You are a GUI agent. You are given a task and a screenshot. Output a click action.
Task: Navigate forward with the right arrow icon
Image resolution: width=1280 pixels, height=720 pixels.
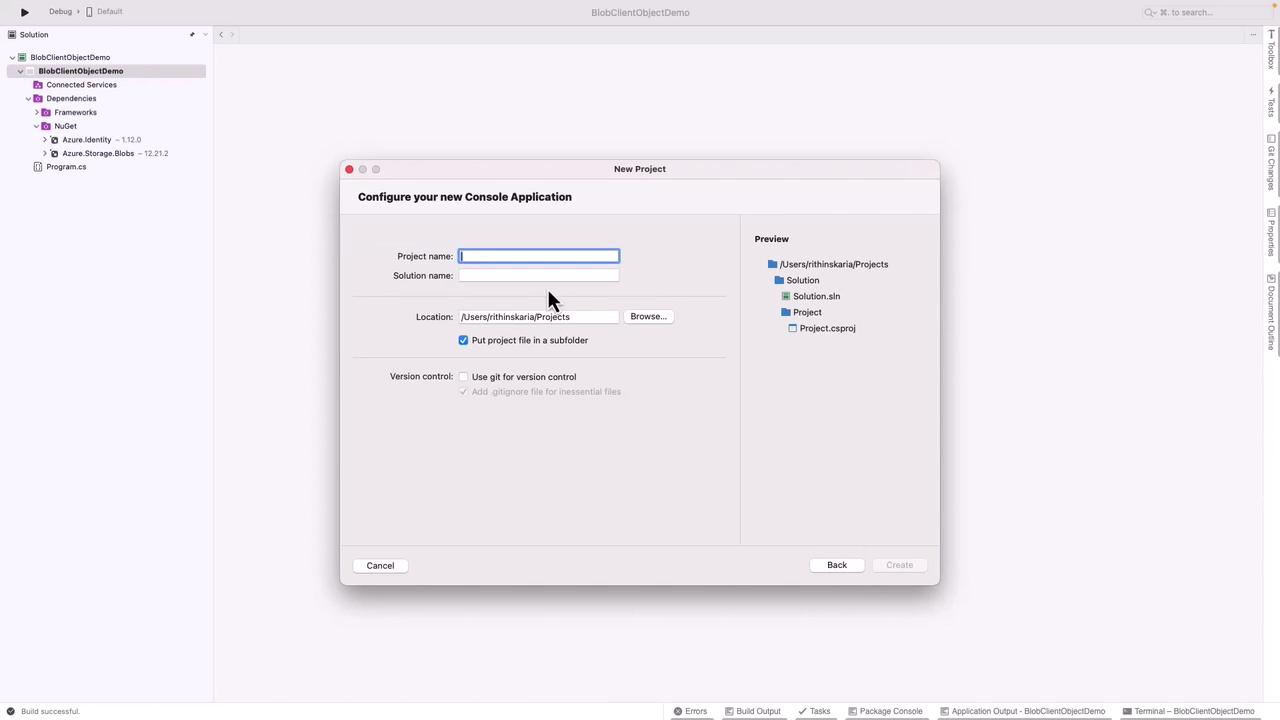point(232,35)
